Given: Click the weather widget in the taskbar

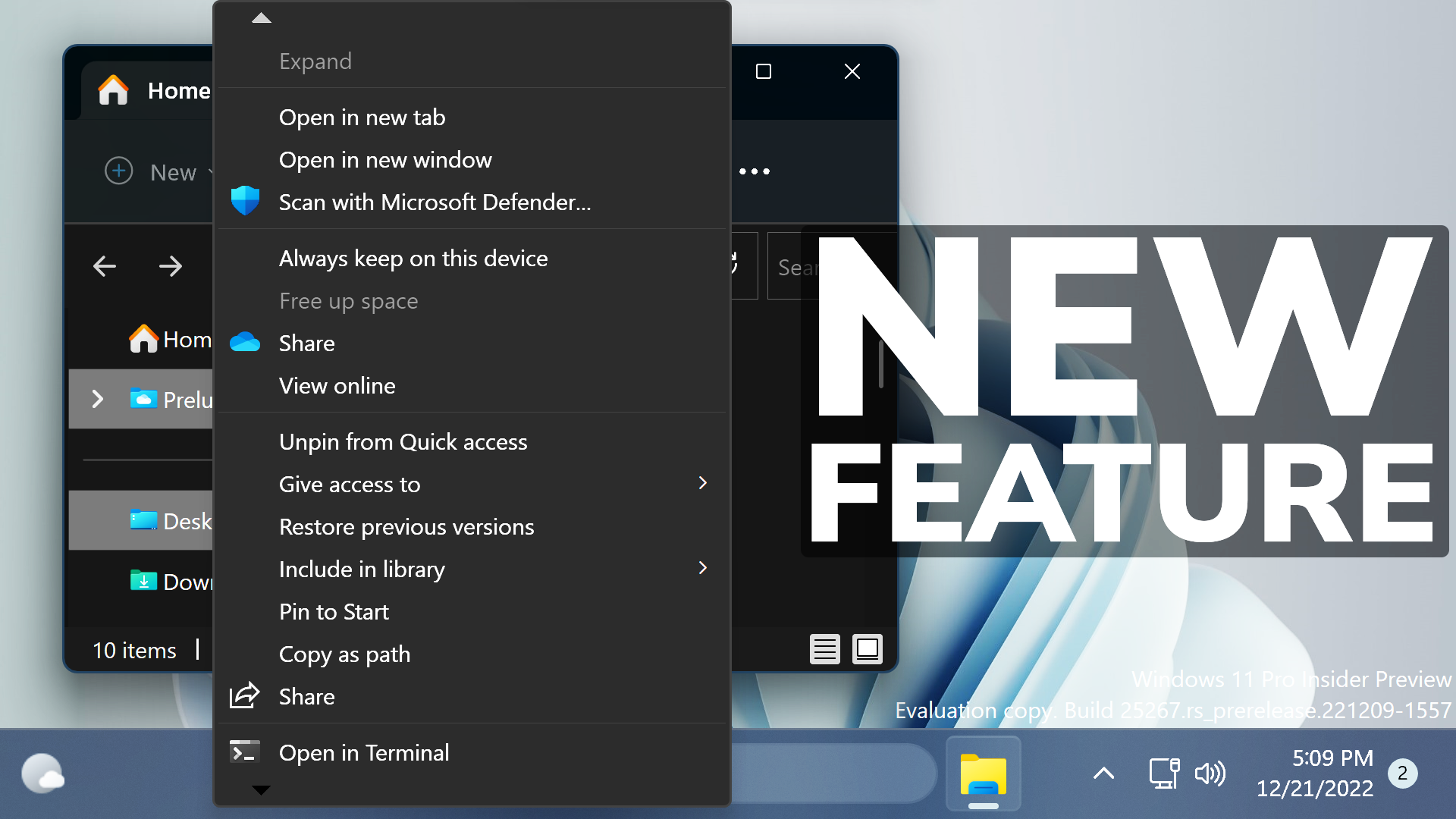Looking at the screenshot, I should point(43,773).
